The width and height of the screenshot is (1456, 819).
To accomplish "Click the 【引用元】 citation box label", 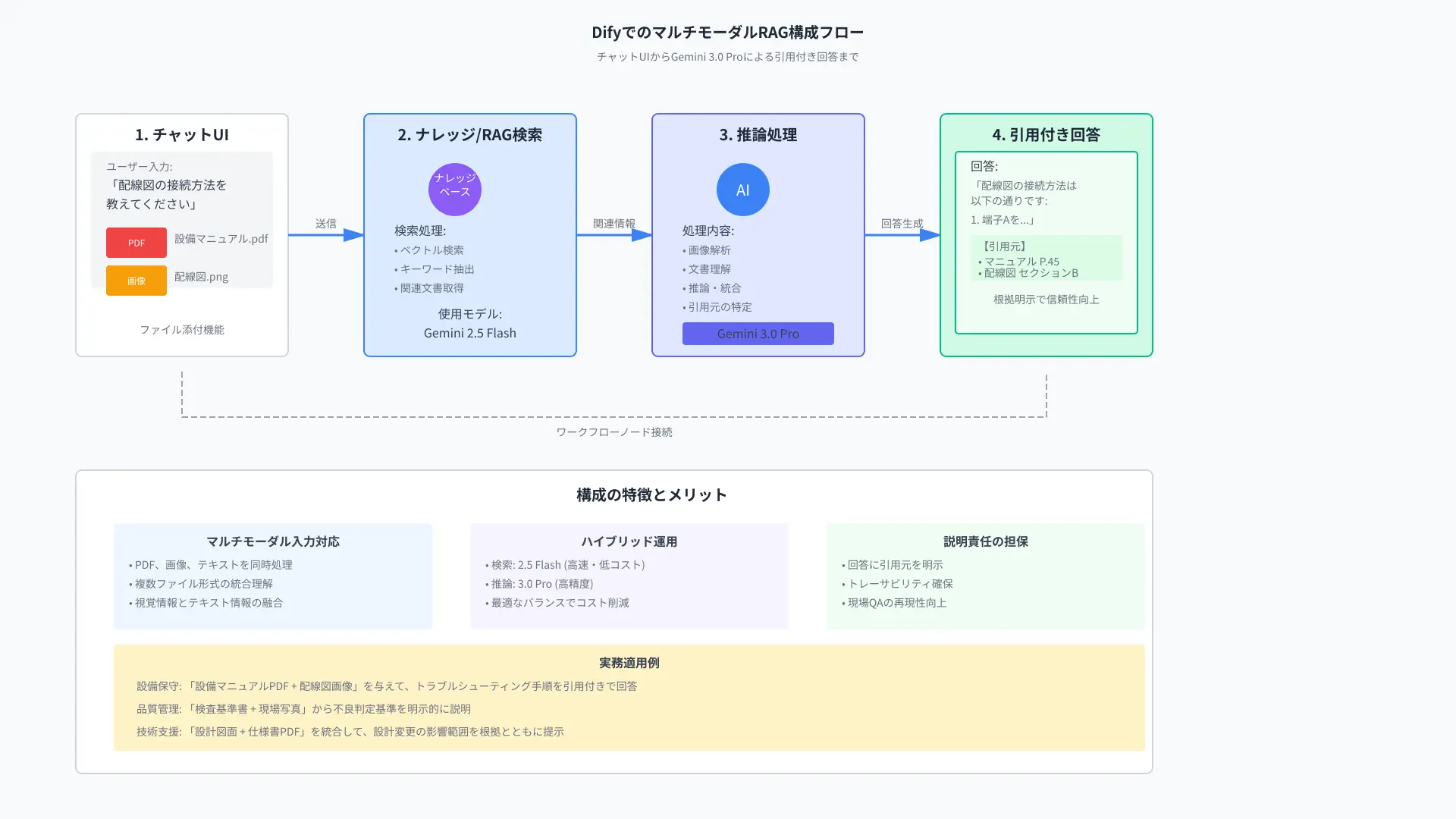I will (x=1004, y=246).
